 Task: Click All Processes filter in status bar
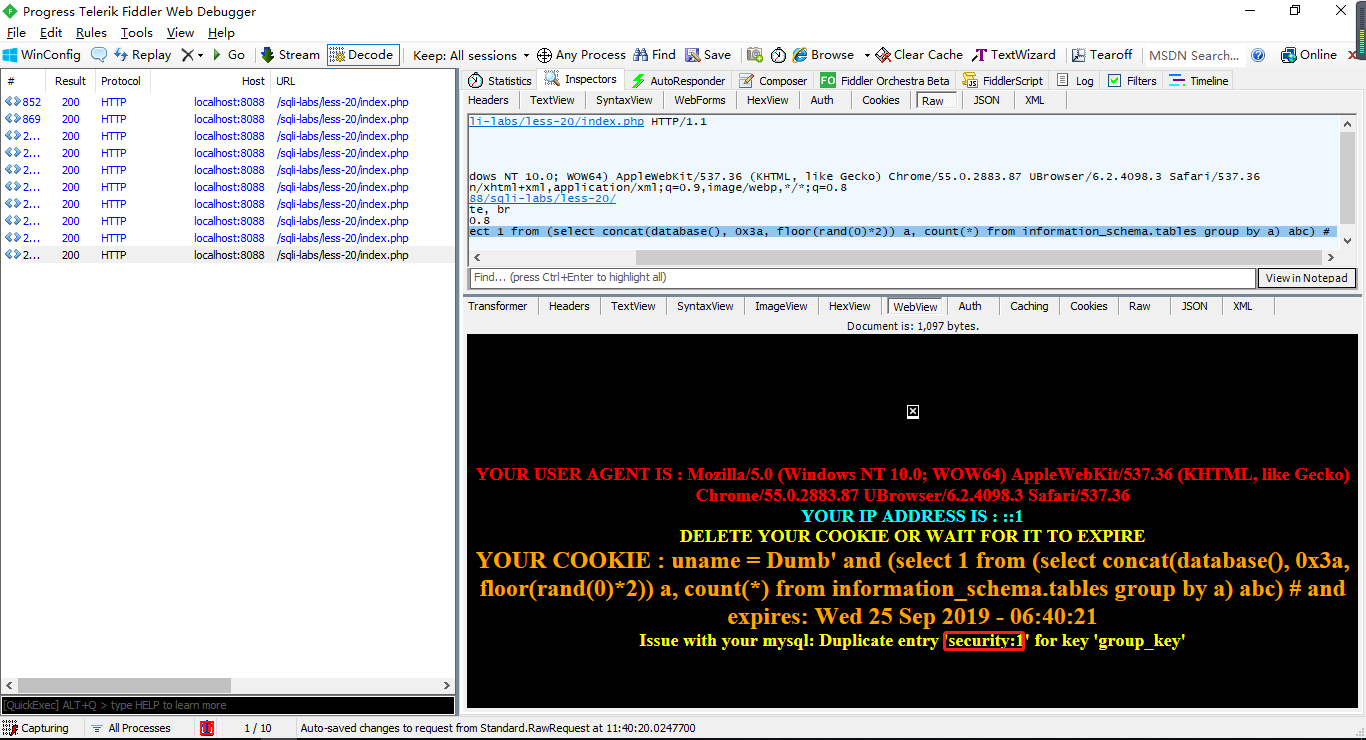(131, 728)
